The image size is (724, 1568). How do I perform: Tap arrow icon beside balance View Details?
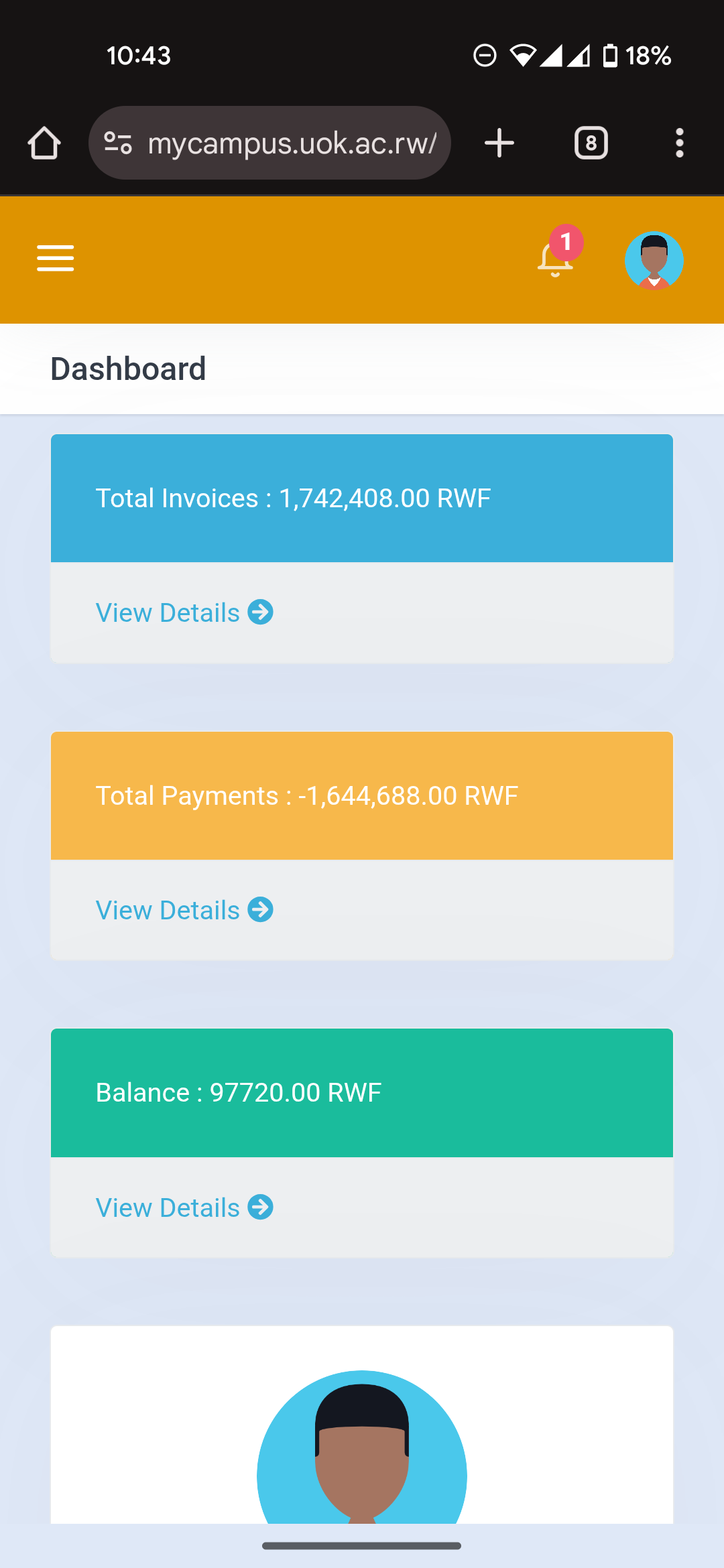[260, 1207]
